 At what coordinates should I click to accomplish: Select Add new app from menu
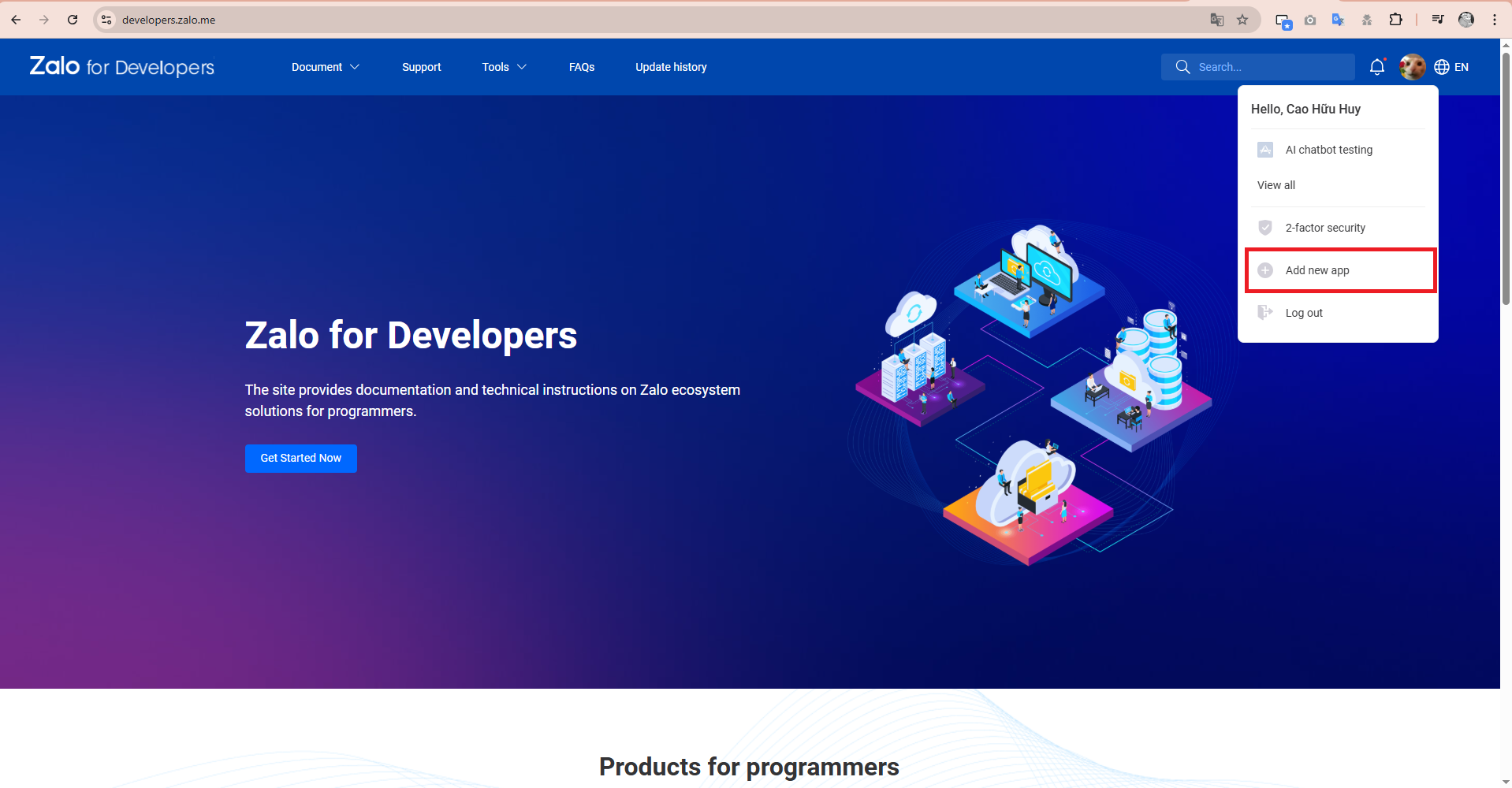(1317, 270)
